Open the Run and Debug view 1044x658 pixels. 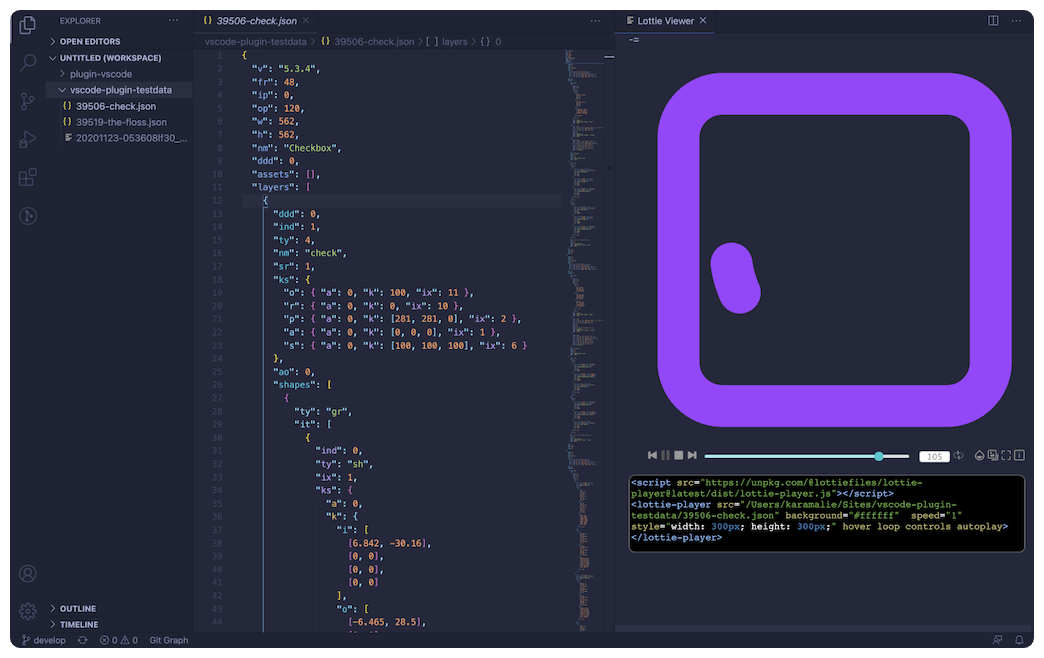tap(27, 139)
